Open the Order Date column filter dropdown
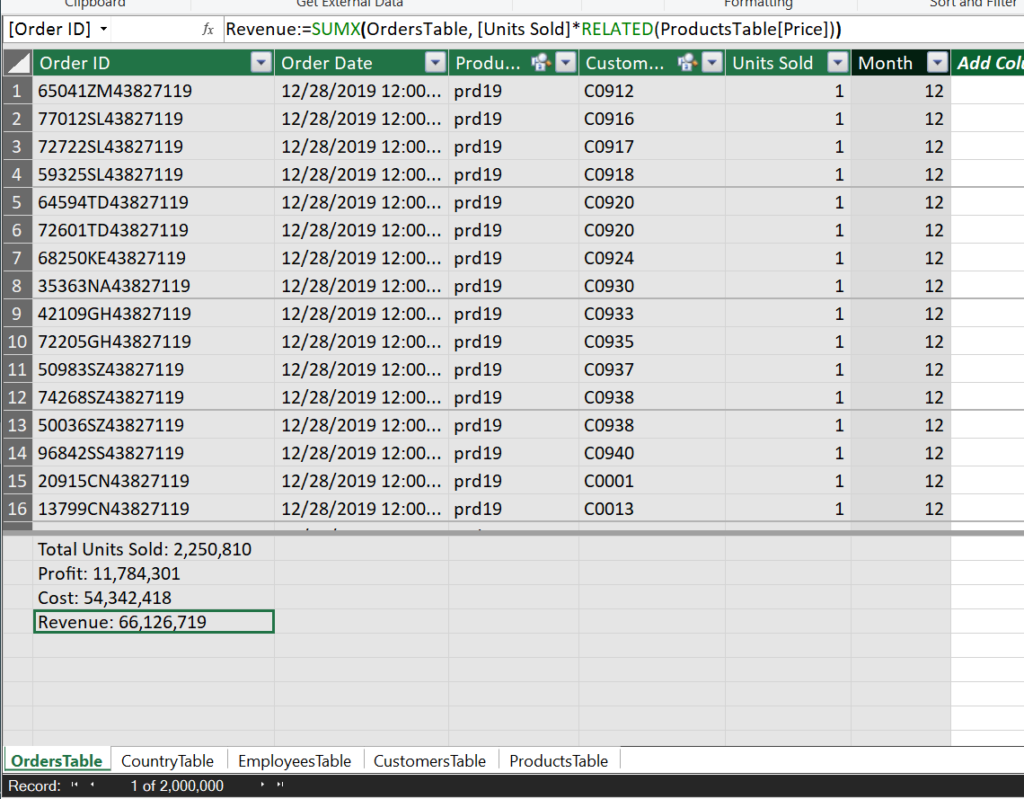Viewport: 1024px width, 799px height. tap(435, 63)
